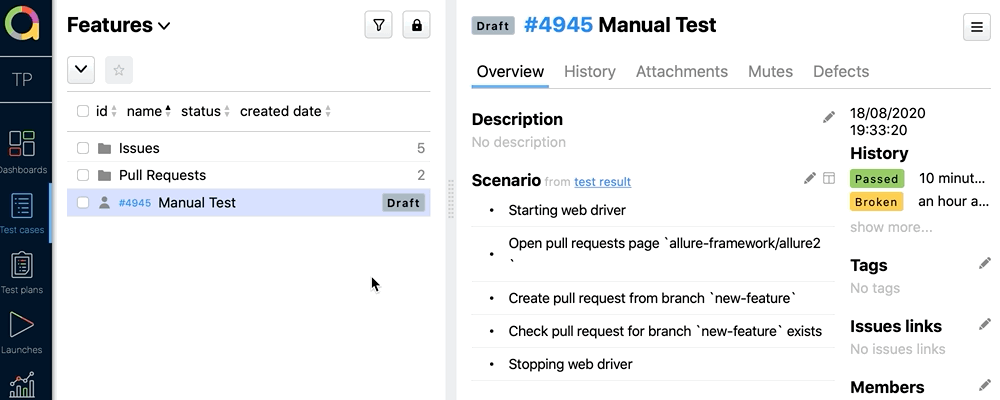Screen dimensions: 1000x400
Task: Sort by id column
Action: tap(107, 111)
